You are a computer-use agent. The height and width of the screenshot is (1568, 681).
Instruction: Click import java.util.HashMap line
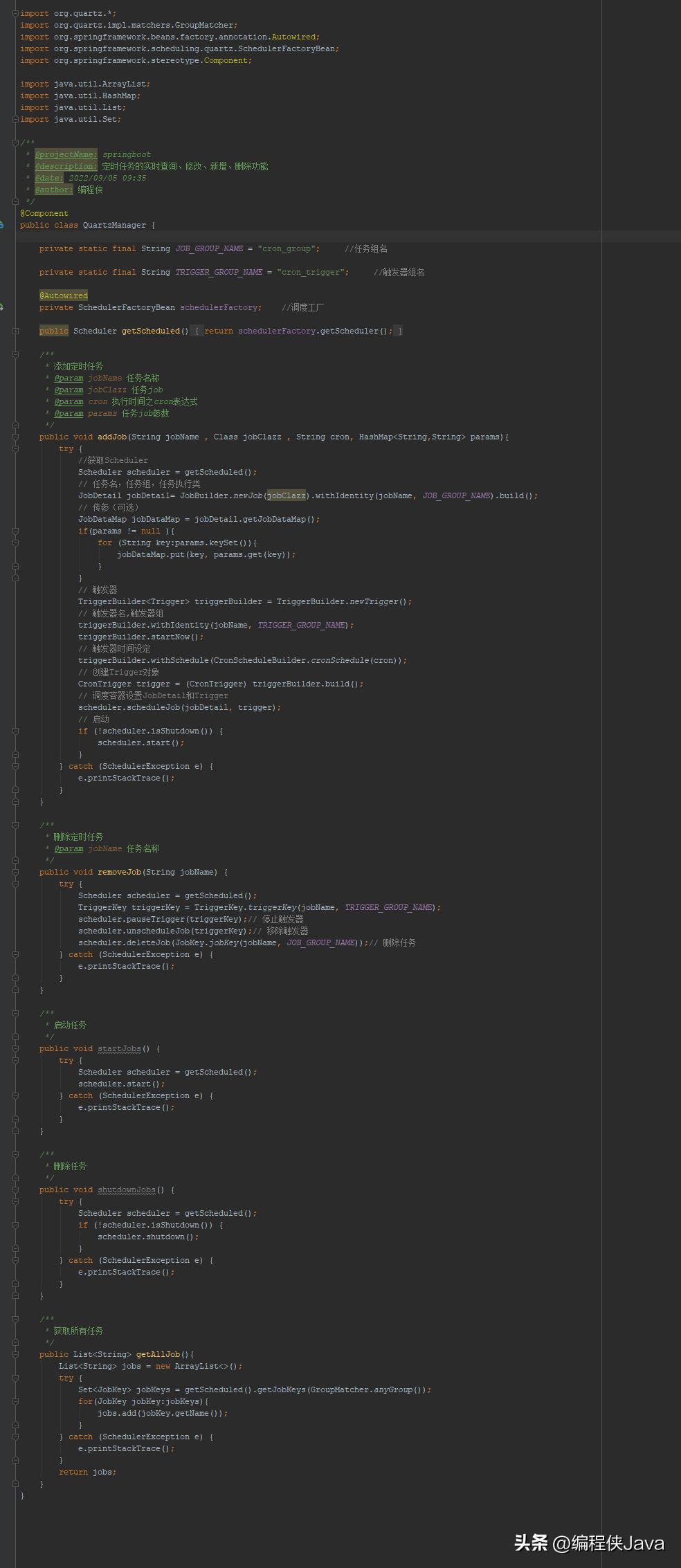[x=80, y=95]
